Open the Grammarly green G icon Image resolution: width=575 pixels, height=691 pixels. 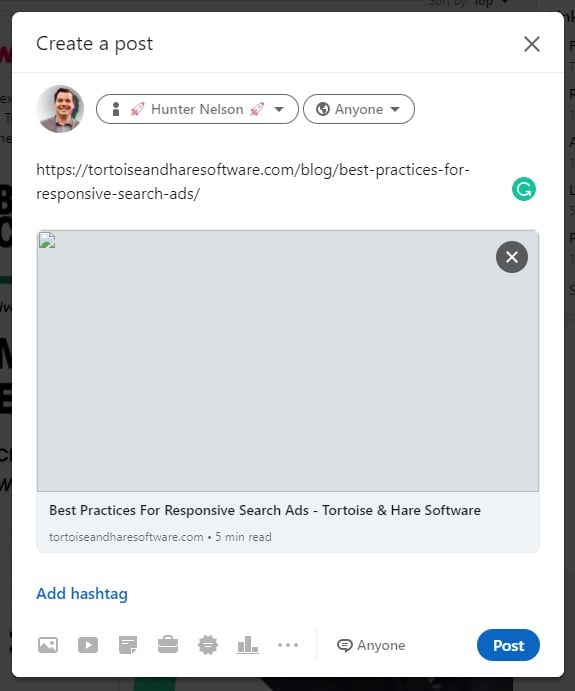pos(523,189)
